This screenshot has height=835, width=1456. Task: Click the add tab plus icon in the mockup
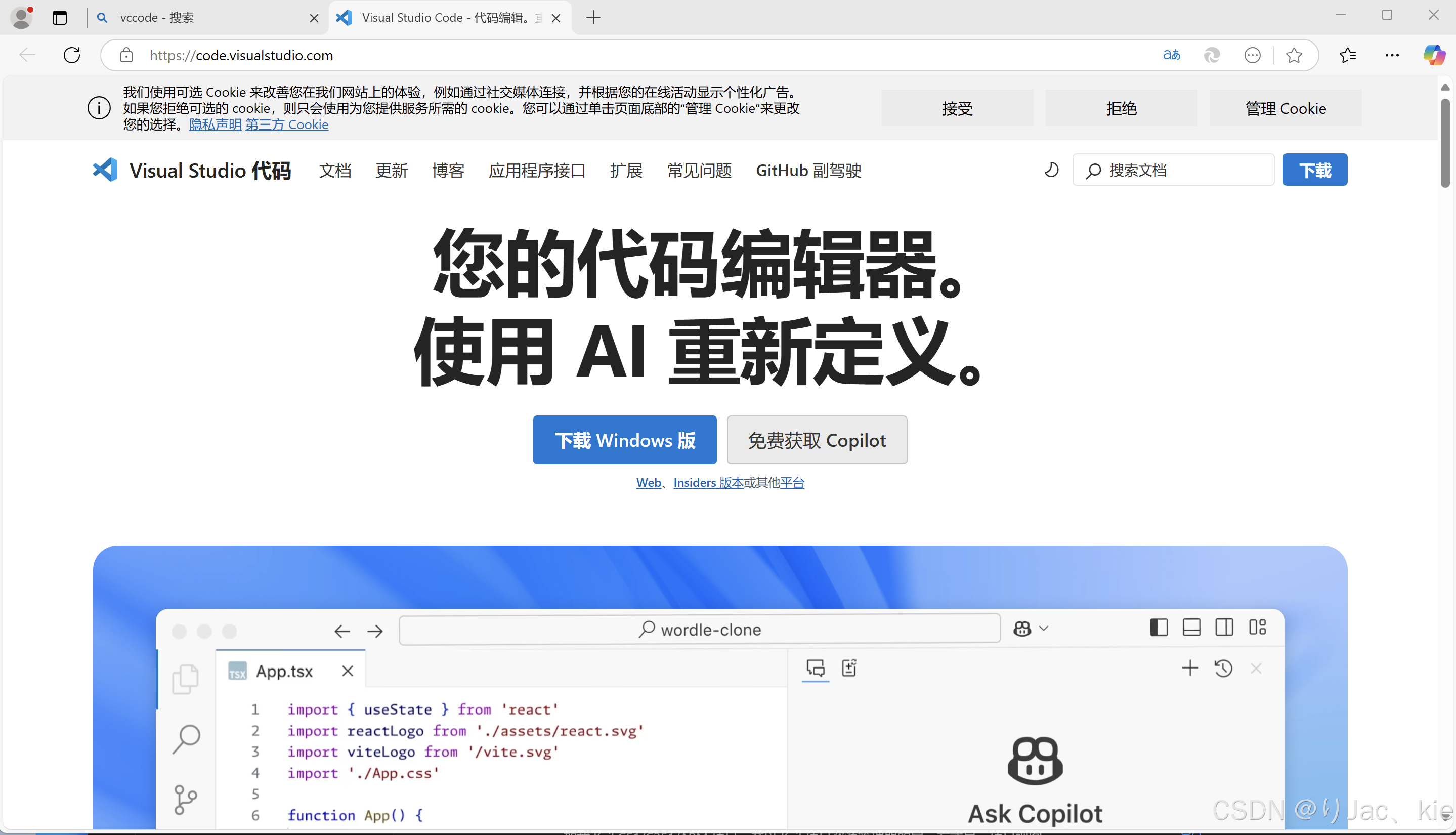(1189, 667)
